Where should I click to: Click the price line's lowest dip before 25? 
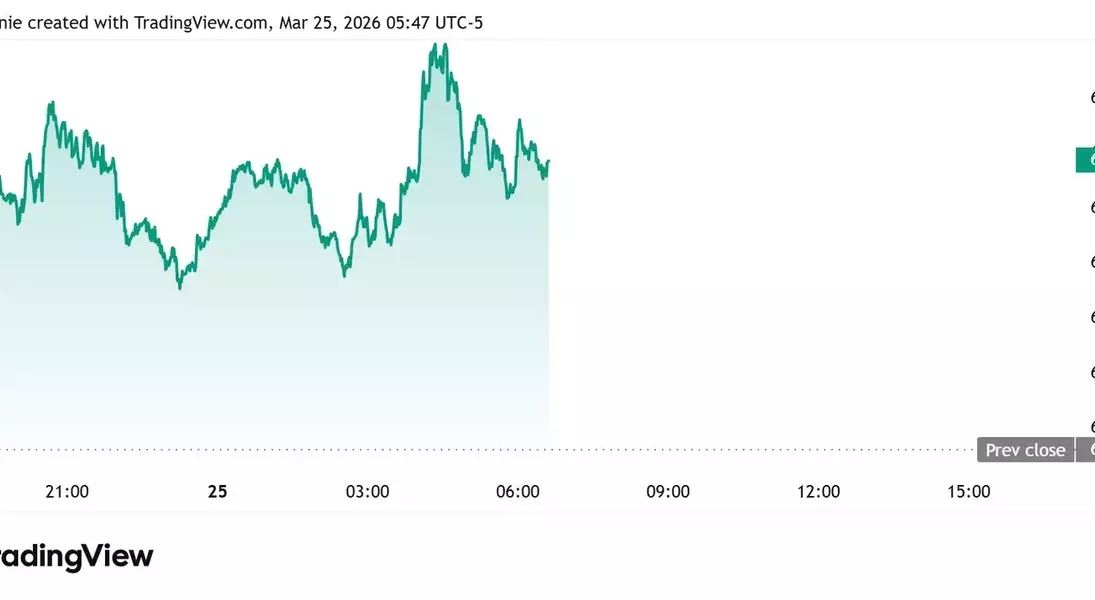180,287
